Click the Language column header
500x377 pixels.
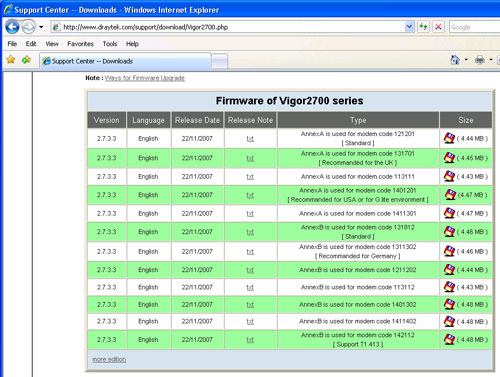pyautogui.click(x=148, y=120)
